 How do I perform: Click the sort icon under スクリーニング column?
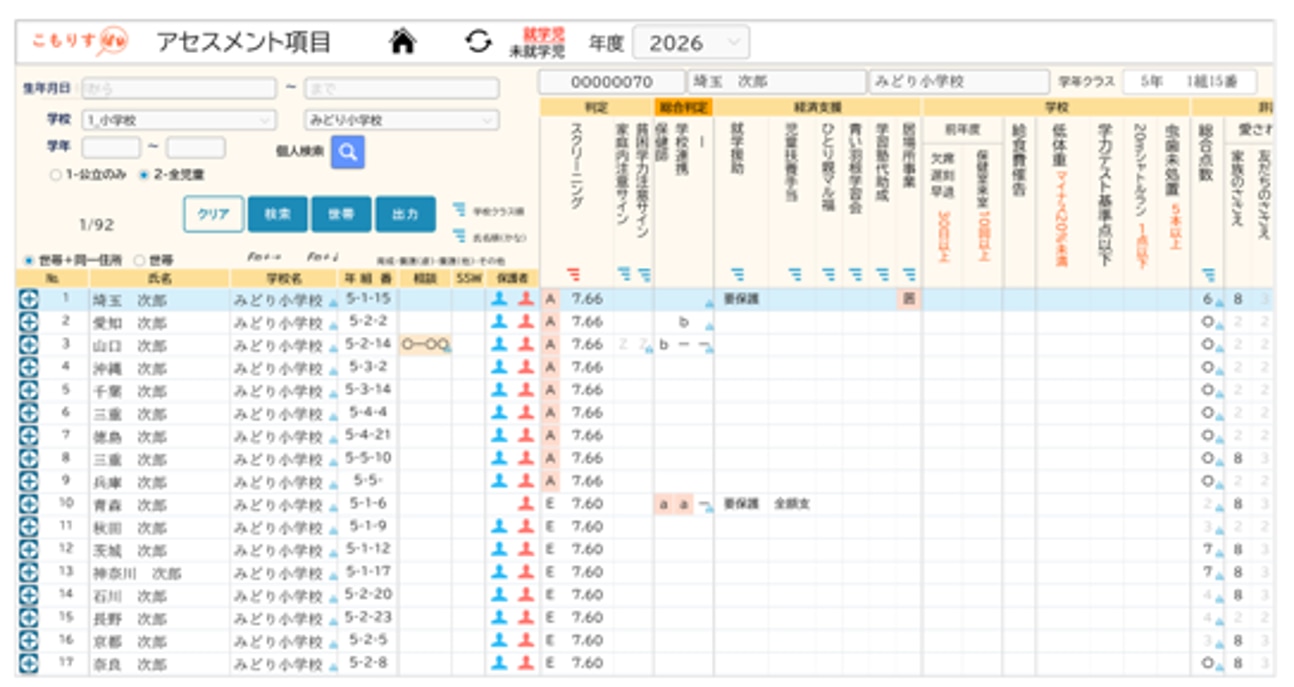coord(574,272)
